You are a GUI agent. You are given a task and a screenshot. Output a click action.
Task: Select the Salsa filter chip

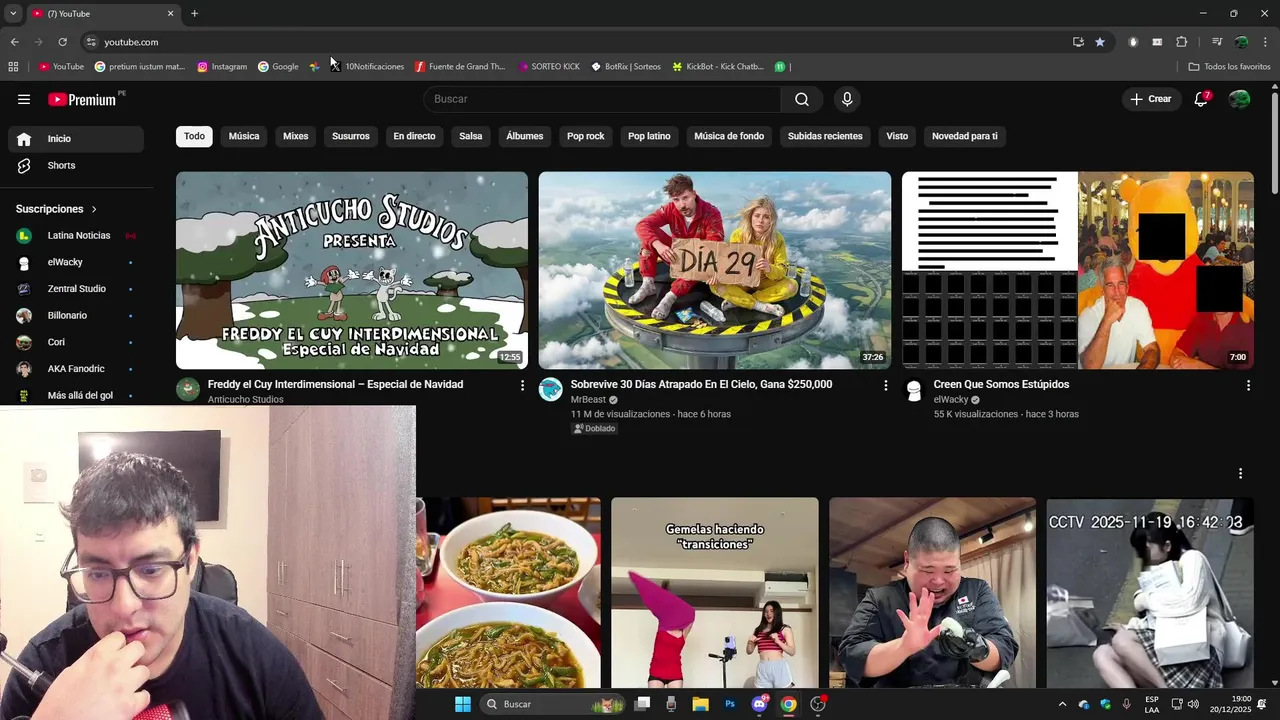[x=471, y=136]
